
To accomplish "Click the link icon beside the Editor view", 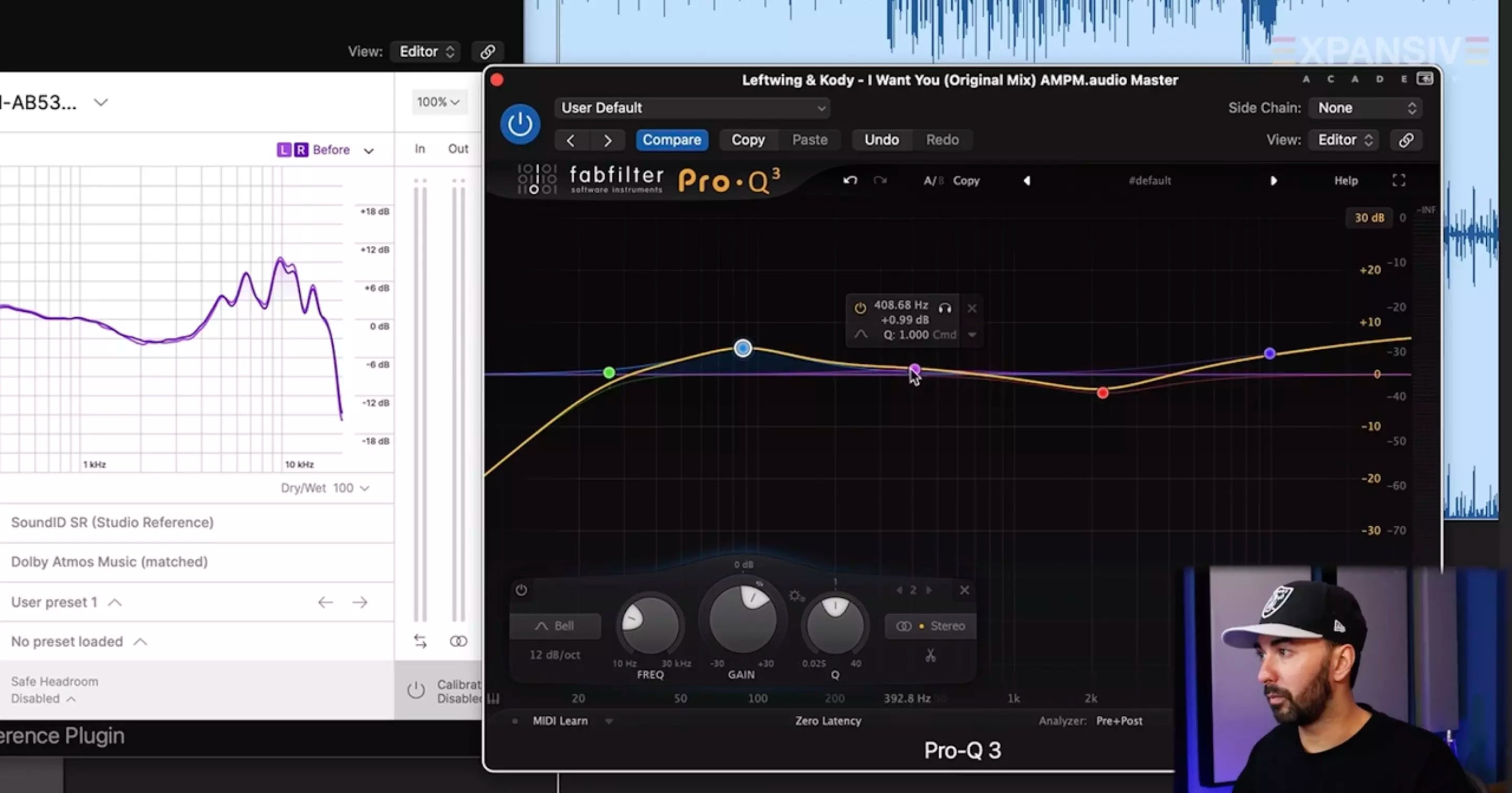I will click(1406, 140).
